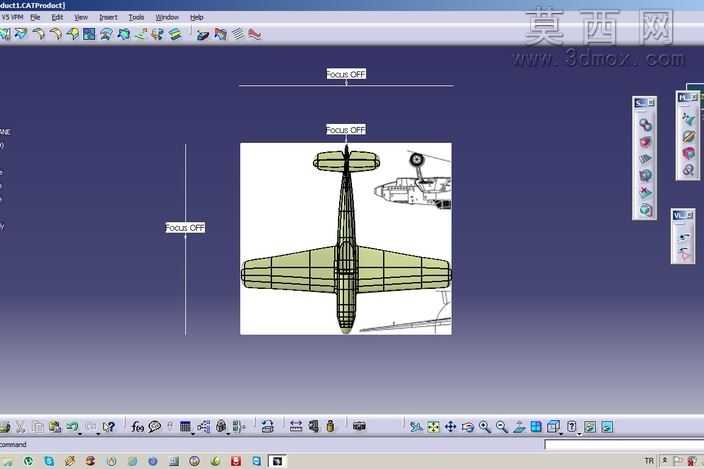
Task: Focus the command input field at bottom right
Action: tap(624, 444)
